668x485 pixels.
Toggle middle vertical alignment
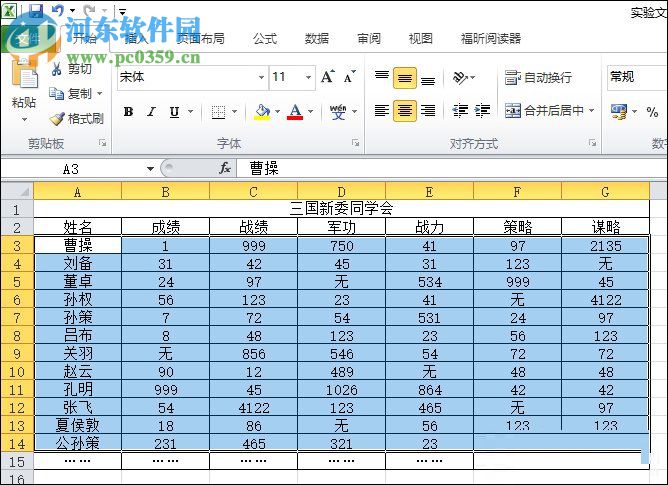405,78
